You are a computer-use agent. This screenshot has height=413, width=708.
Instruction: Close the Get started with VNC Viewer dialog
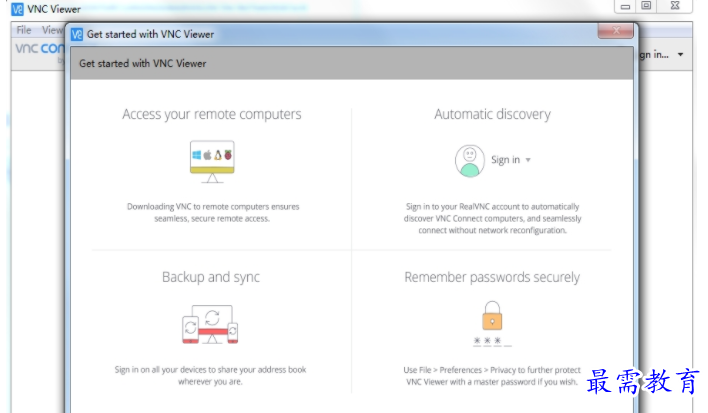[x=615, y=31]
